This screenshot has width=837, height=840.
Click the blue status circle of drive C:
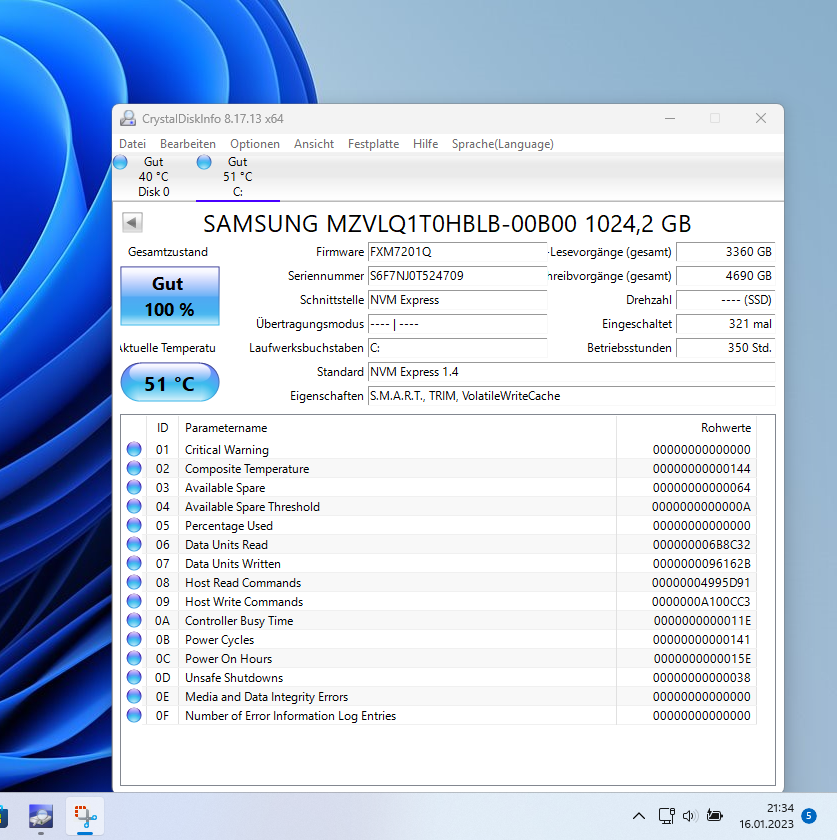point(204,162)
